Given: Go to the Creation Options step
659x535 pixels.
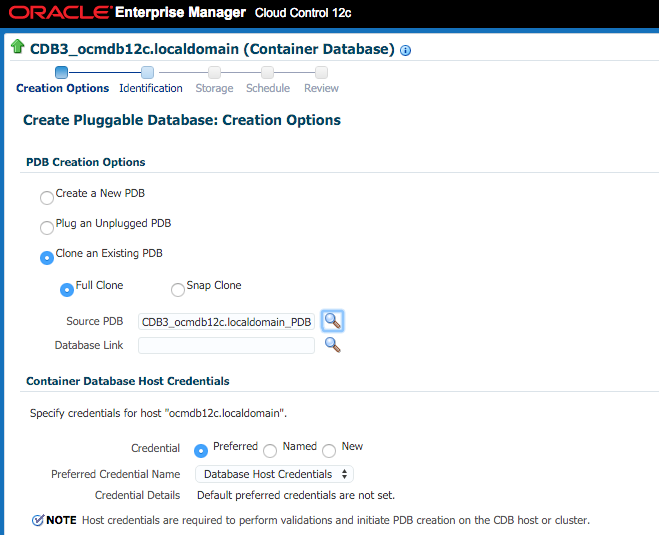Looking at the screenshot, I should click(63, 88).
